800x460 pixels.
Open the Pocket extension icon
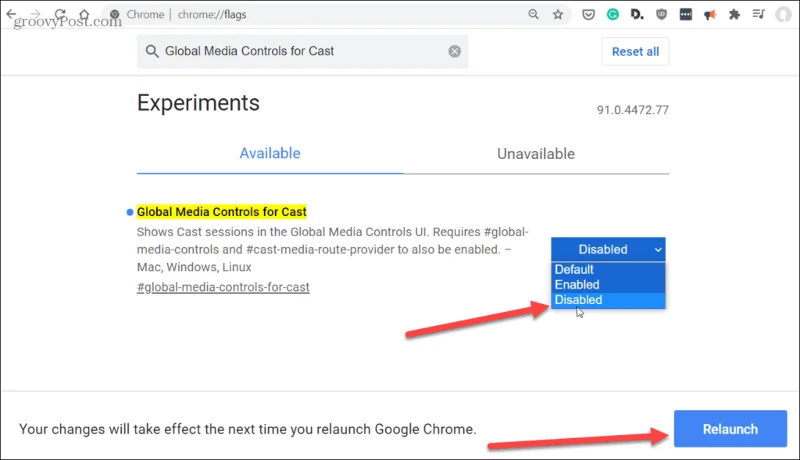click(588, 14)
